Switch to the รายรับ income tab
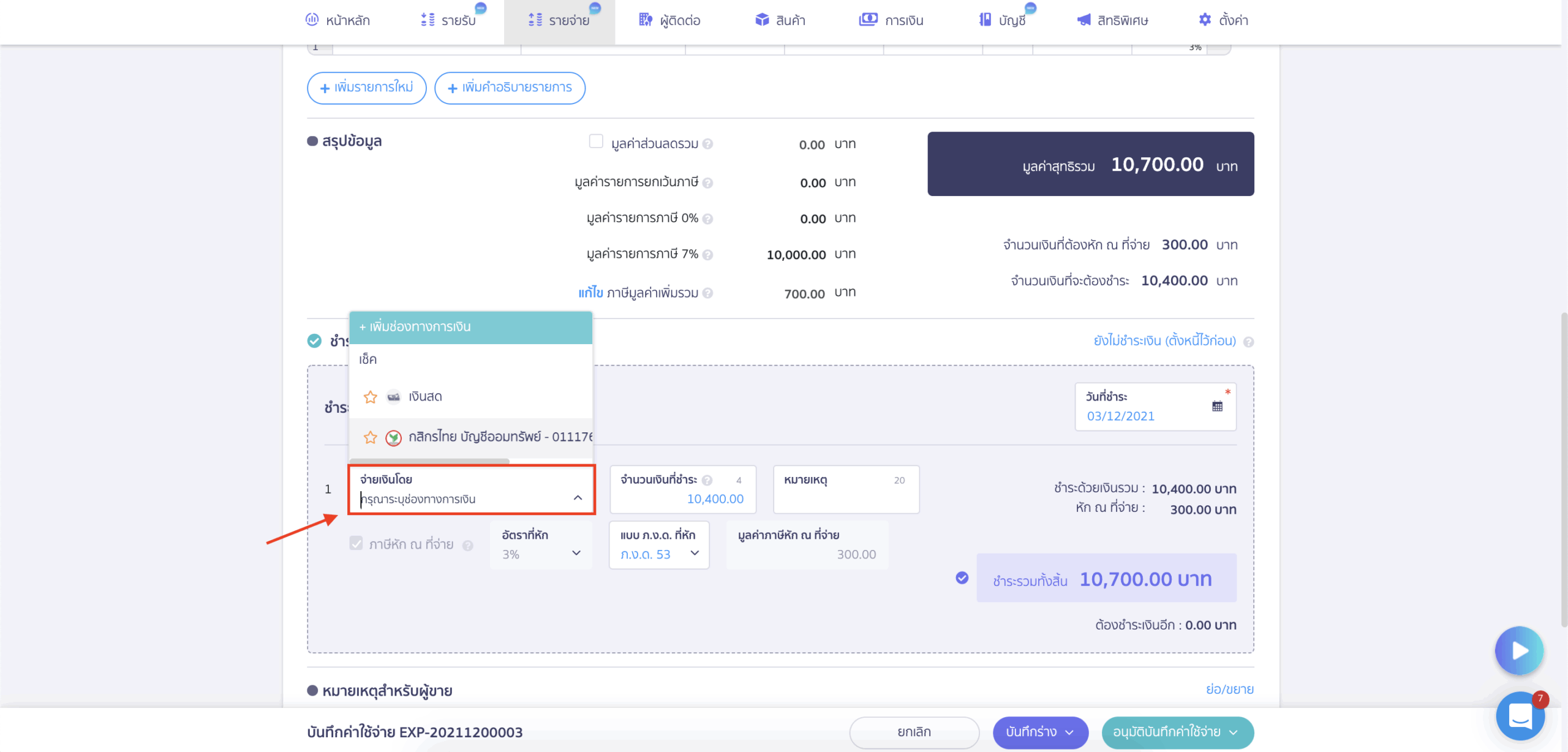This screenshot has height=752, width=1568. coord(448,20)
